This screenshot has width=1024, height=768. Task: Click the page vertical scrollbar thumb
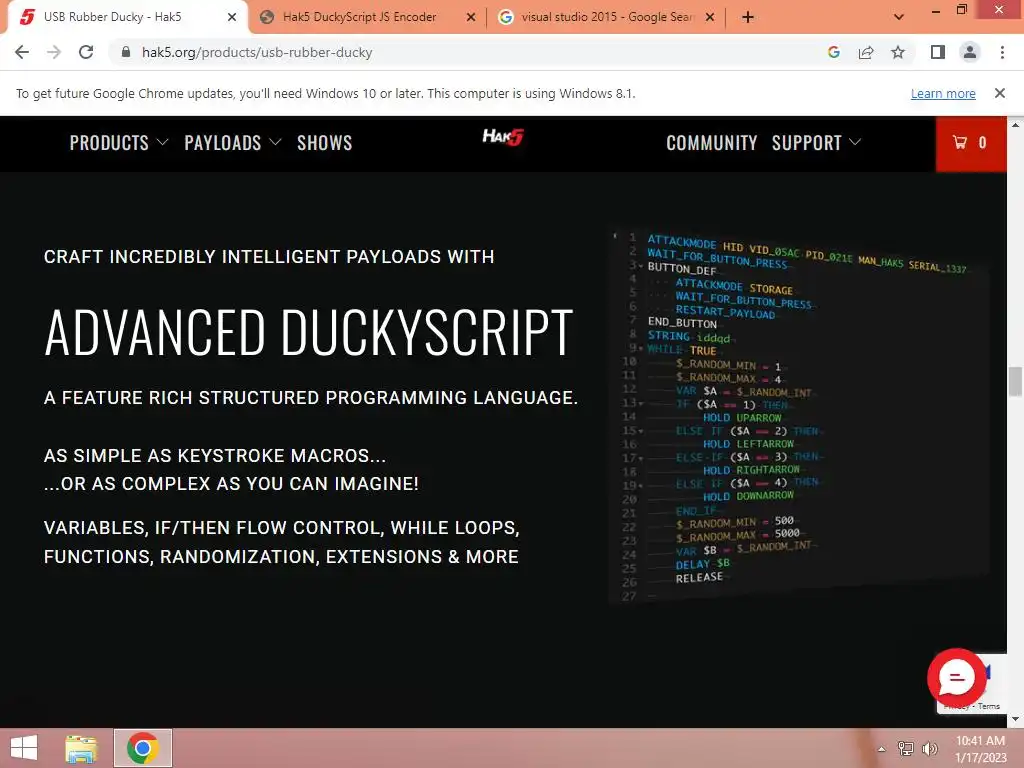point(1015,381)
